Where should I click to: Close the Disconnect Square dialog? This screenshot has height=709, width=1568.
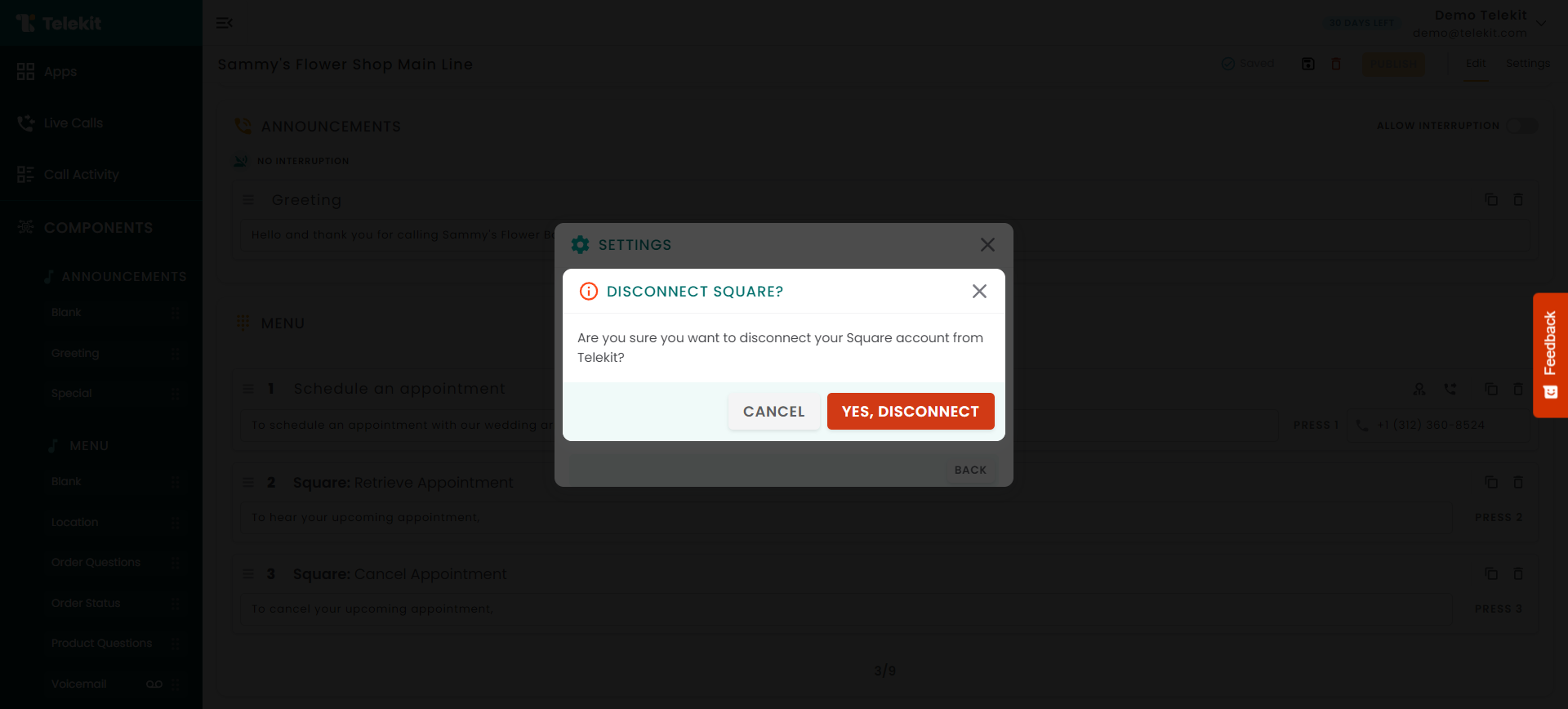click(x=979, y=292)
